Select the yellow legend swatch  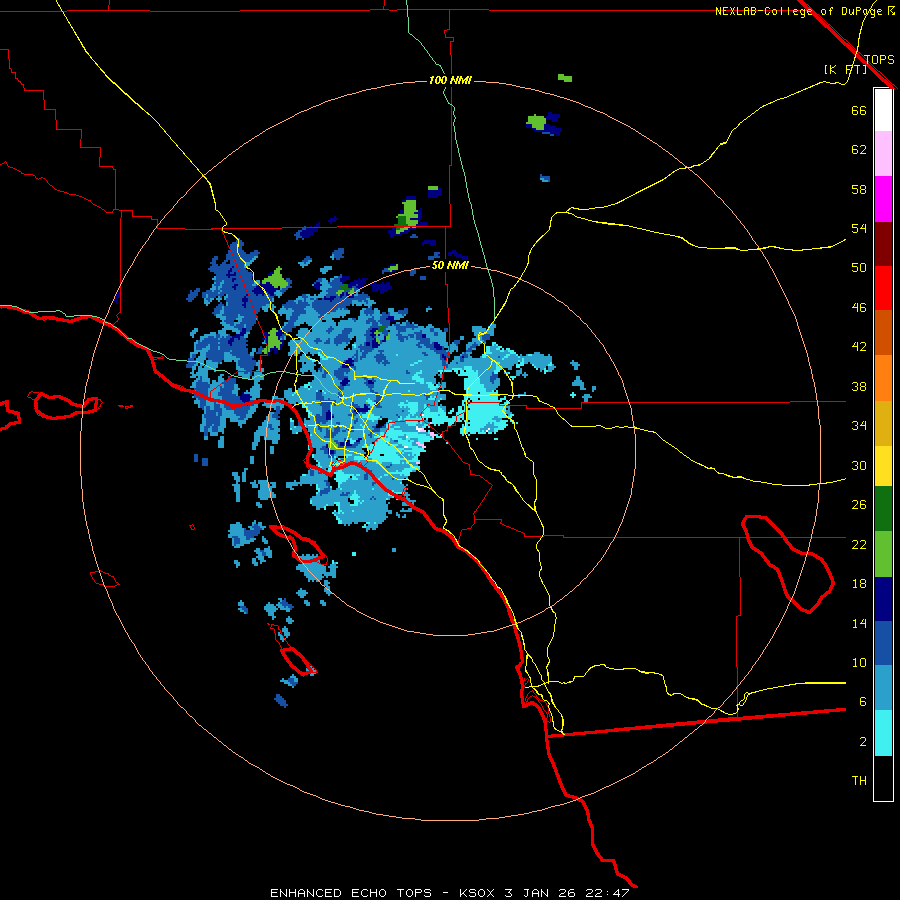883,466
